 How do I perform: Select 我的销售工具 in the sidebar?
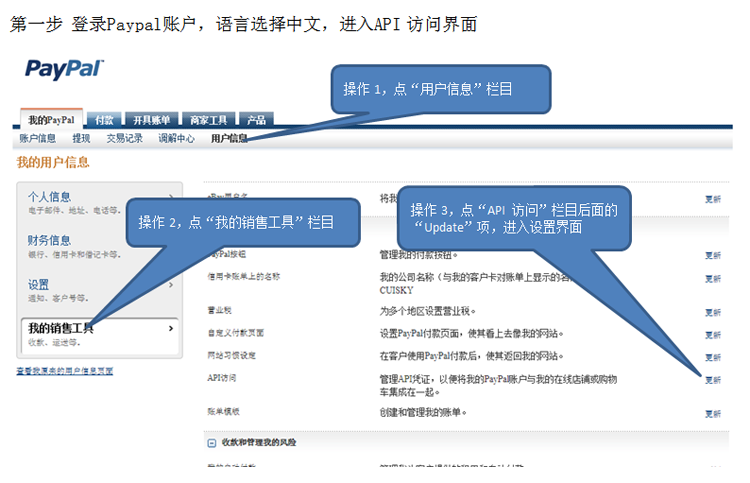coord(61,328)
